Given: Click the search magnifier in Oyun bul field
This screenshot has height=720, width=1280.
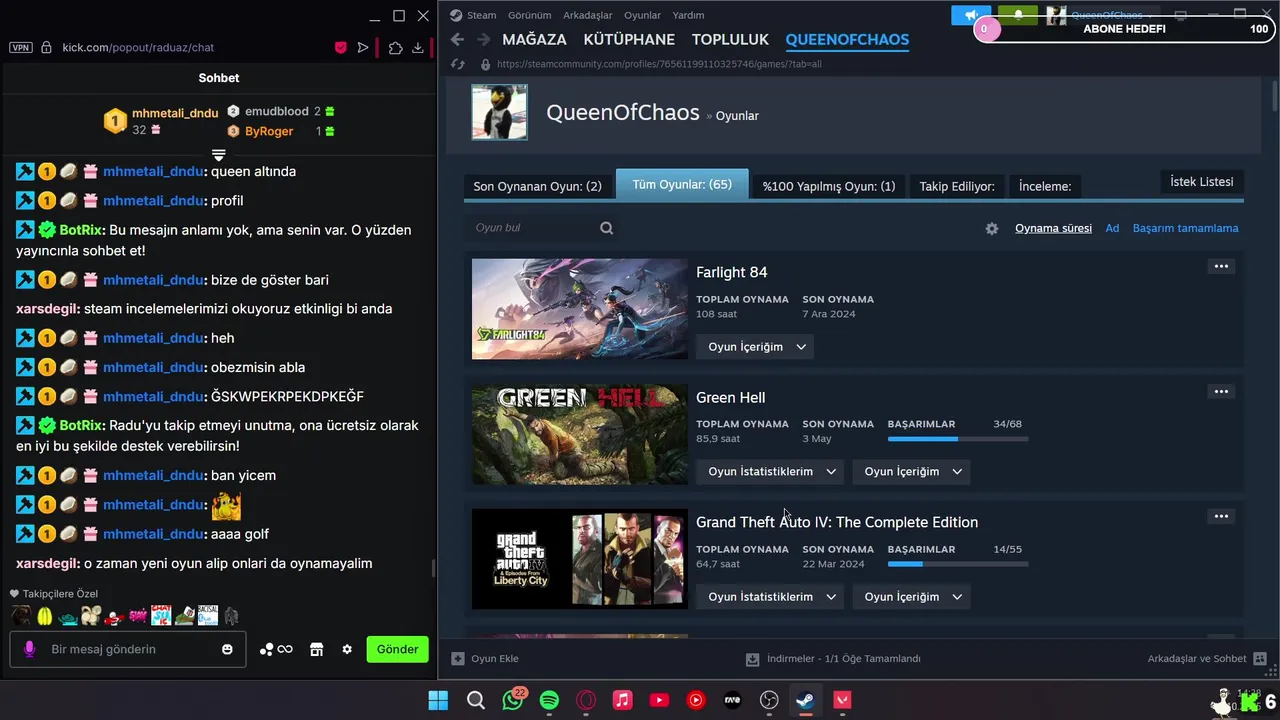Looking at the screenshot, I should (606, 228).
